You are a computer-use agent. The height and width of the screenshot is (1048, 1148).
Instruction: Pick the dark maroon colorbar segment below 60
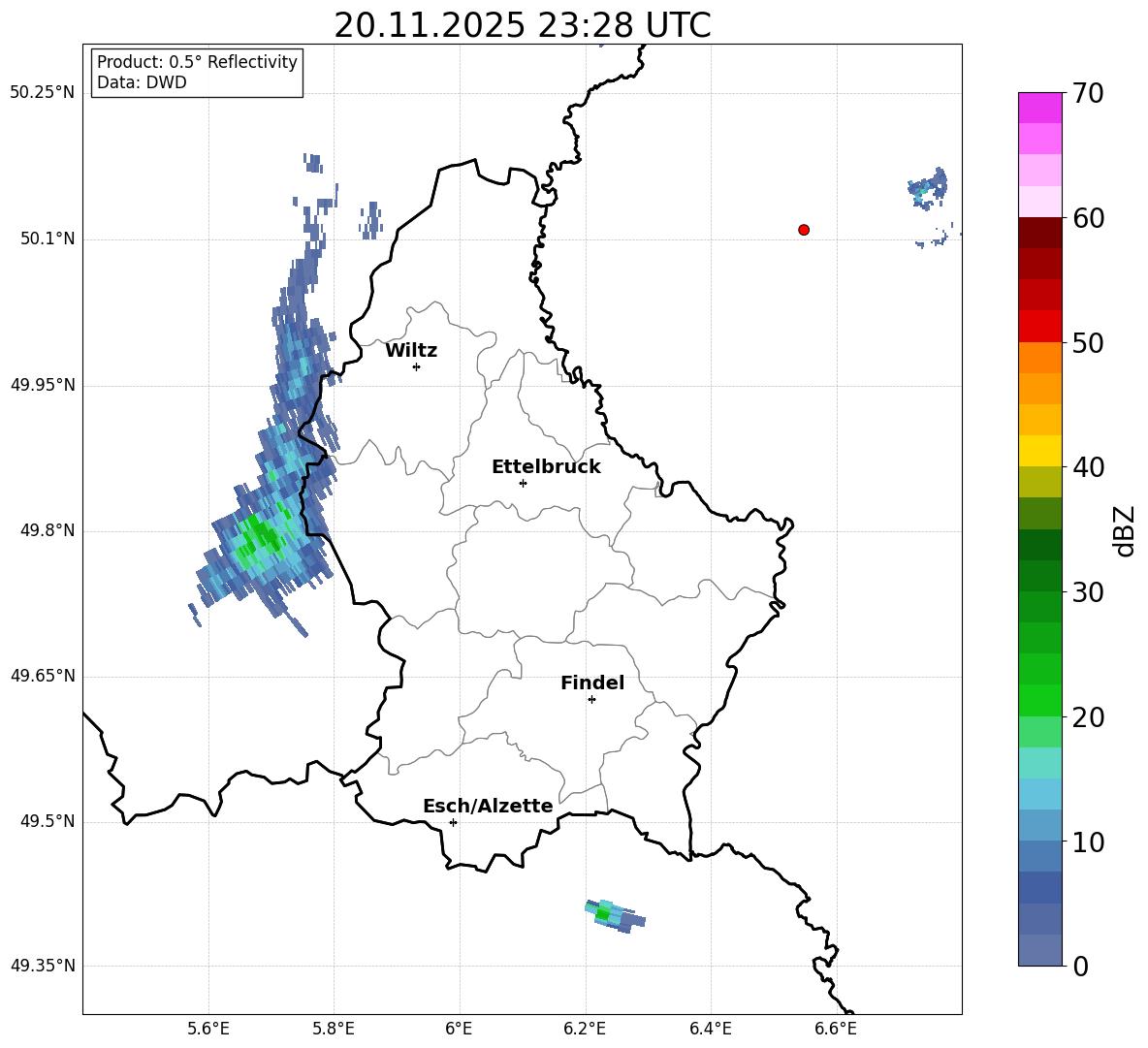point(1039,233)
